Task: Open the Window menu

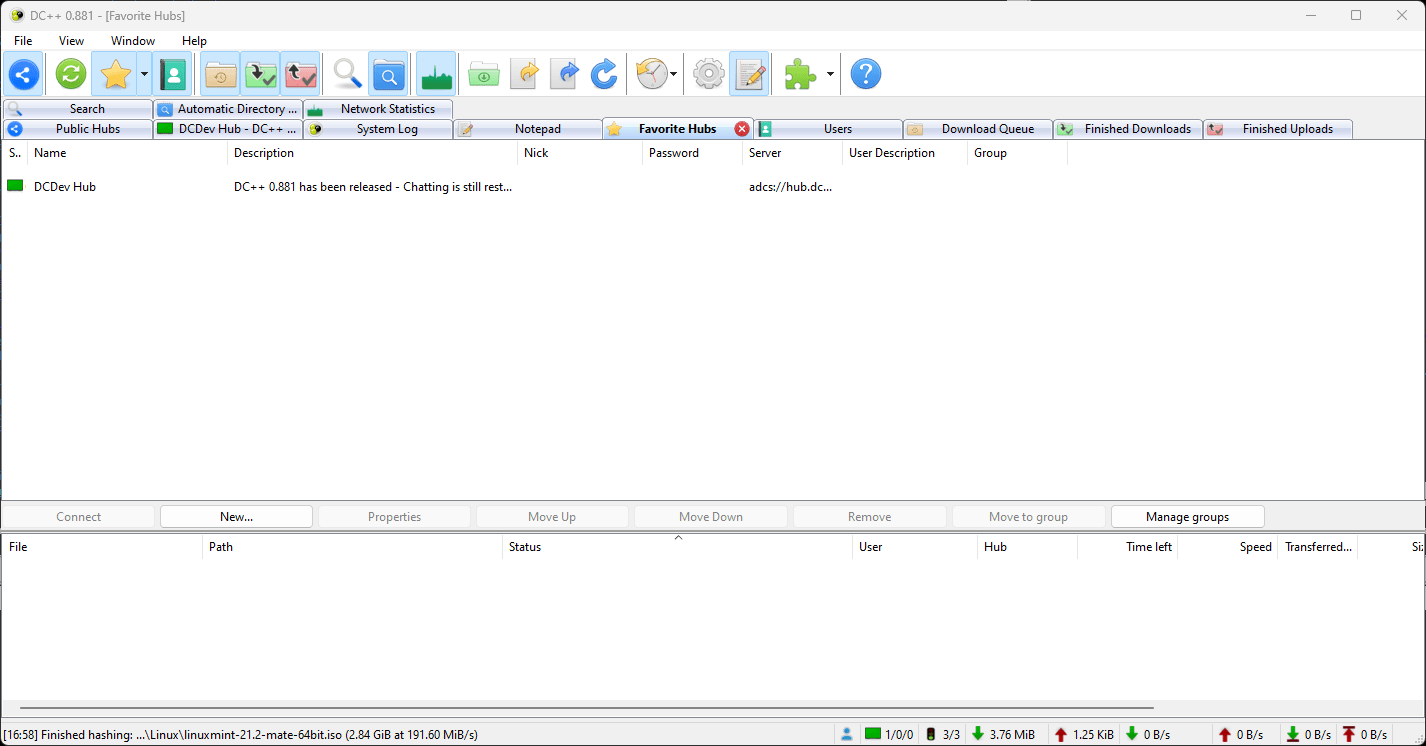Action: pyautogui.click(x=133, y=41)
